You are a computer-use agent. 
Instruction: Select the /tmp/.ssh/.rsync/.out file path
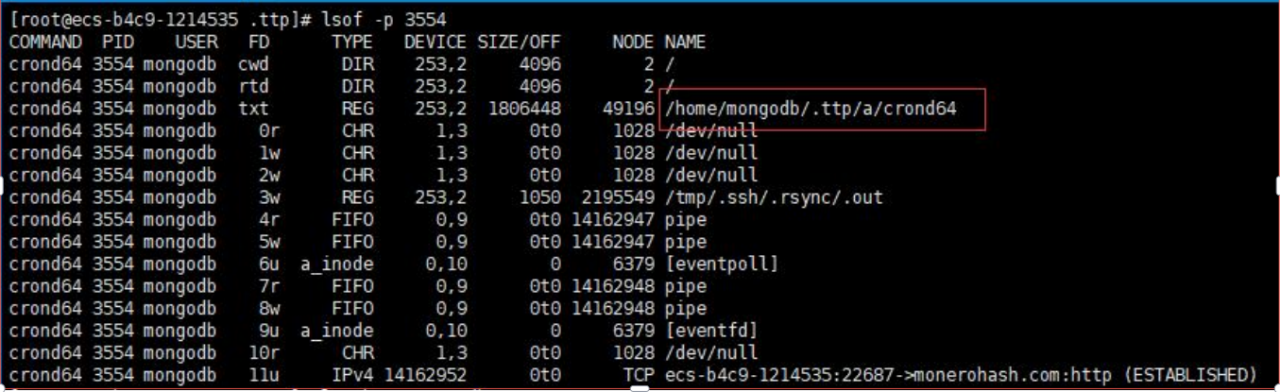click(774, 197)
